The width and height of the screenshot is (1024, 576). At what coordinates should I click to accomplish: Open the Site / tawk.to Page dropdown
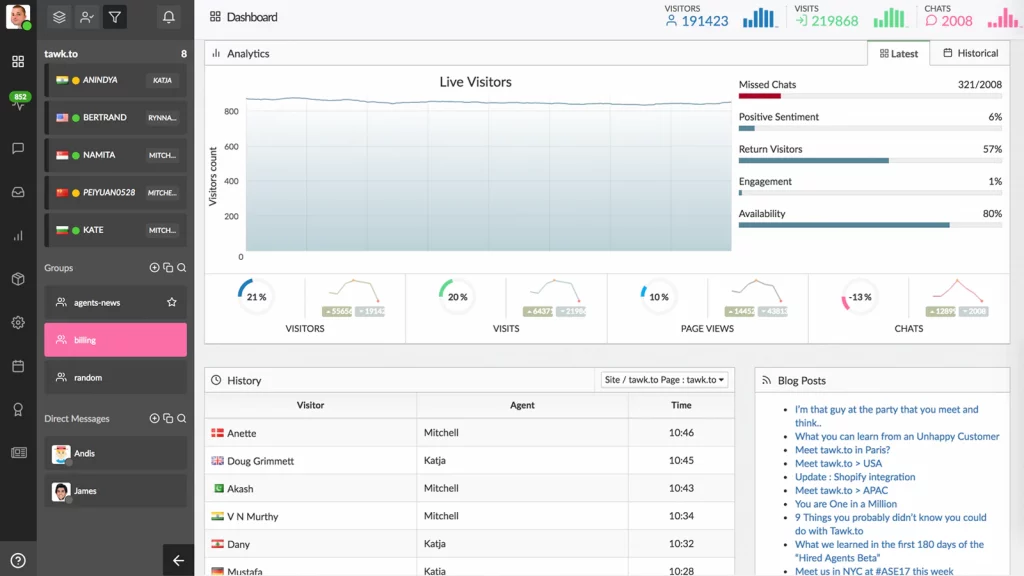[x=664, y=379]
